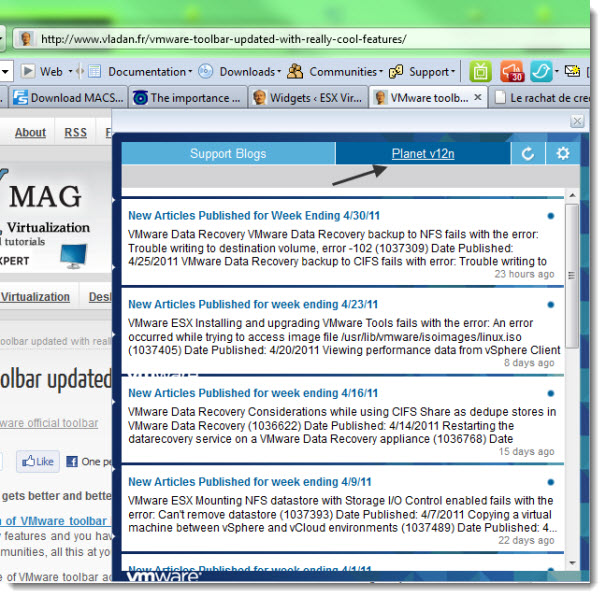The height and width of the screenshot is (598, 605).
Task: Select the VMware toolb... tab
Action: [x=428, y=98]
